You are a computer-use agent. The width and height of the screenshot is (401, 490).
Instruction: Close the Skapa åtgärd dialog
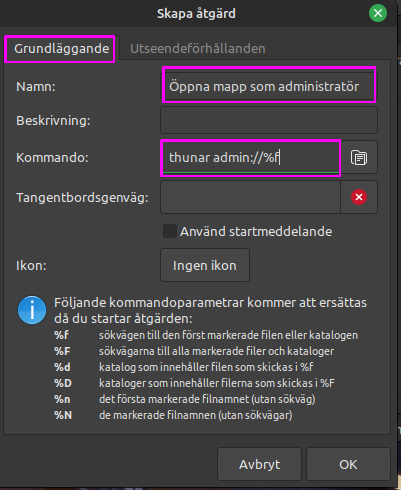pos(378,13)
